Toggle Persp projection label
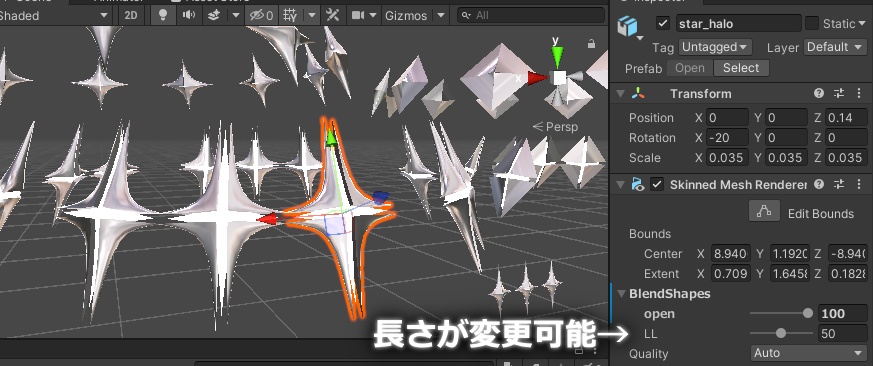 tap(555, 126)
